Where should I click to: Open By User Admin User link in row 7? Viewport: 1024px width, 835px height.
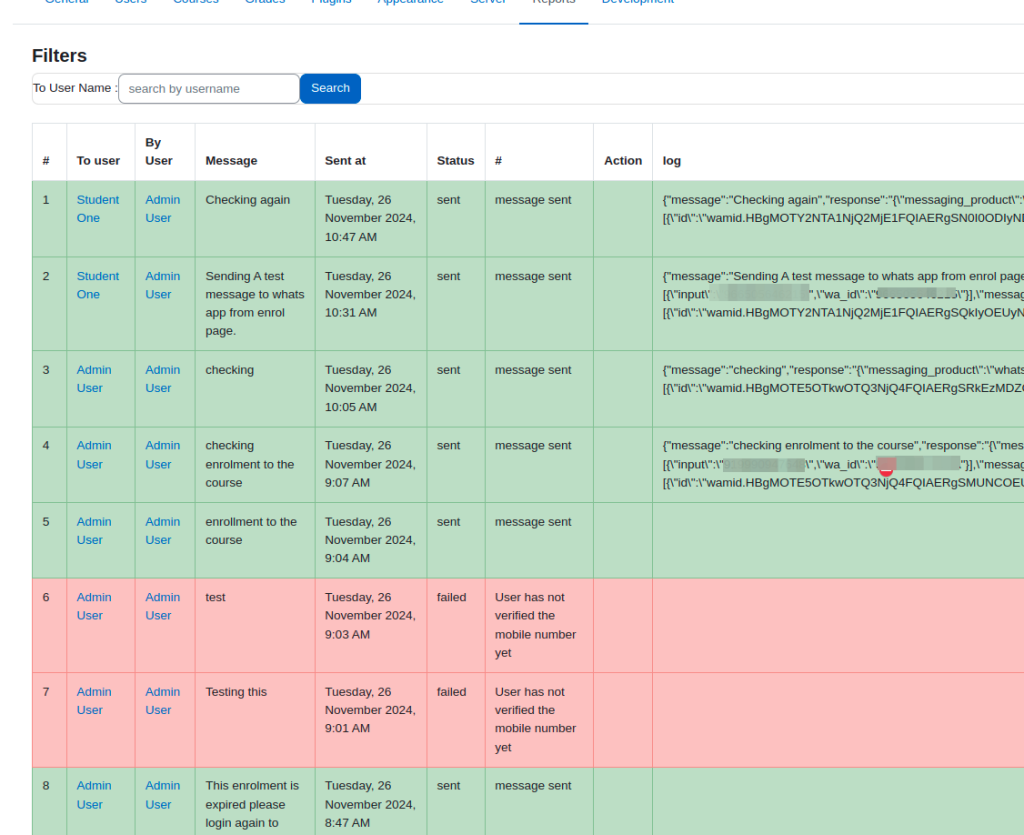click(163, 701)
